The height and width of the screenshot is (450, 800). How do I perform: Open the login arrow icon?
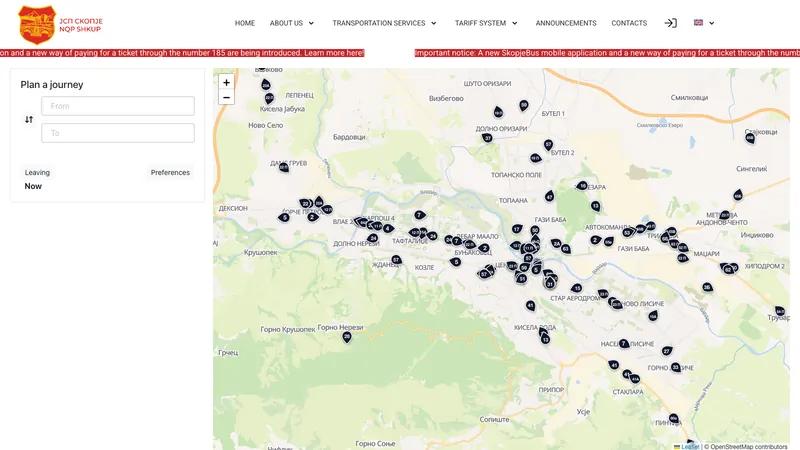click(670, 23)
